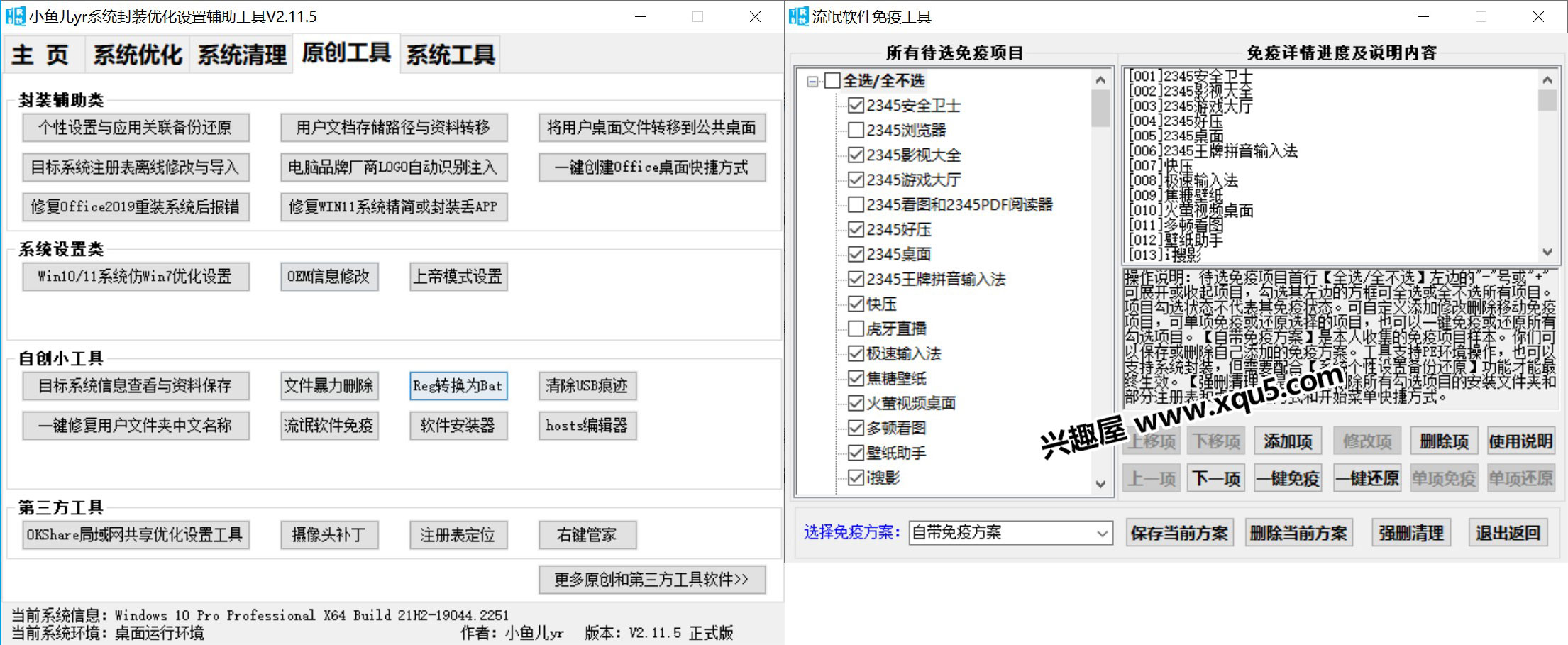Click 下一项 button
This screenshot has width=1568, height=645.
pos(1216,479)
